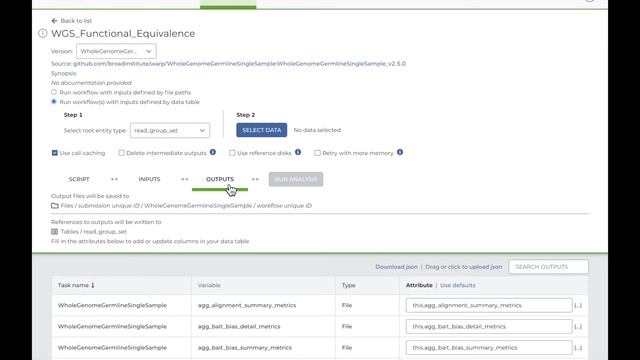This screenshot has width=640, height=360.
Task: Enable Delete intermediate outputs checkbox
Action: coord(122,153)
